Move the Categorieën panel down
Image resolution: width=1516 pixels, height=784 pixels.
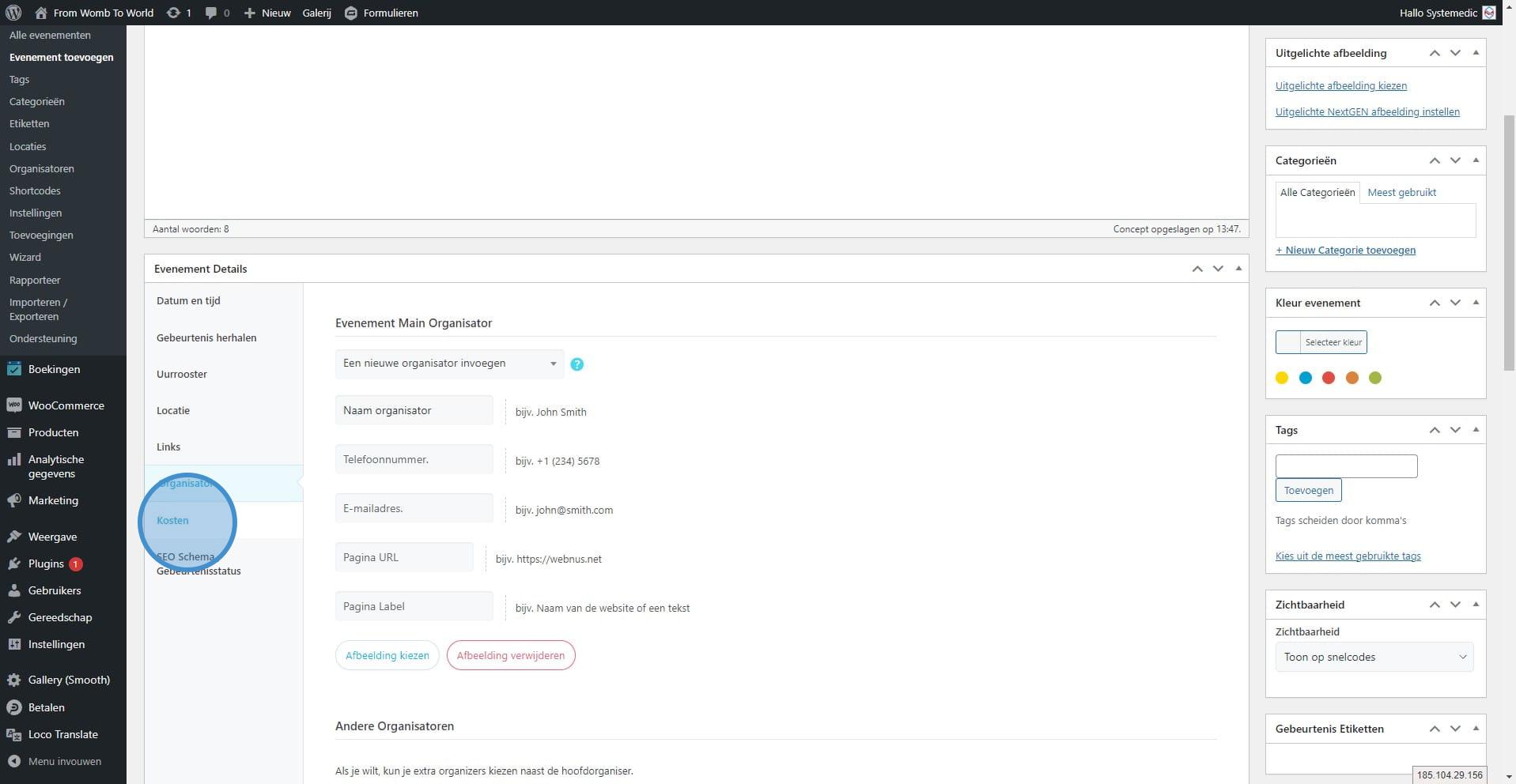click(1455, 160)
